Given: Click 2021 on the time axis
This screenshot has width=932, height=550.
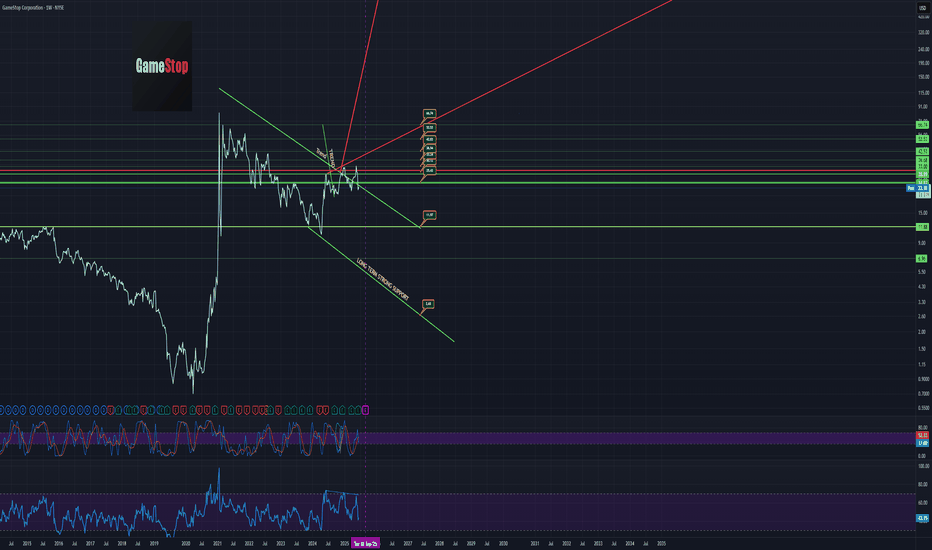Looking at the screenshot, I should coord(217,543).
